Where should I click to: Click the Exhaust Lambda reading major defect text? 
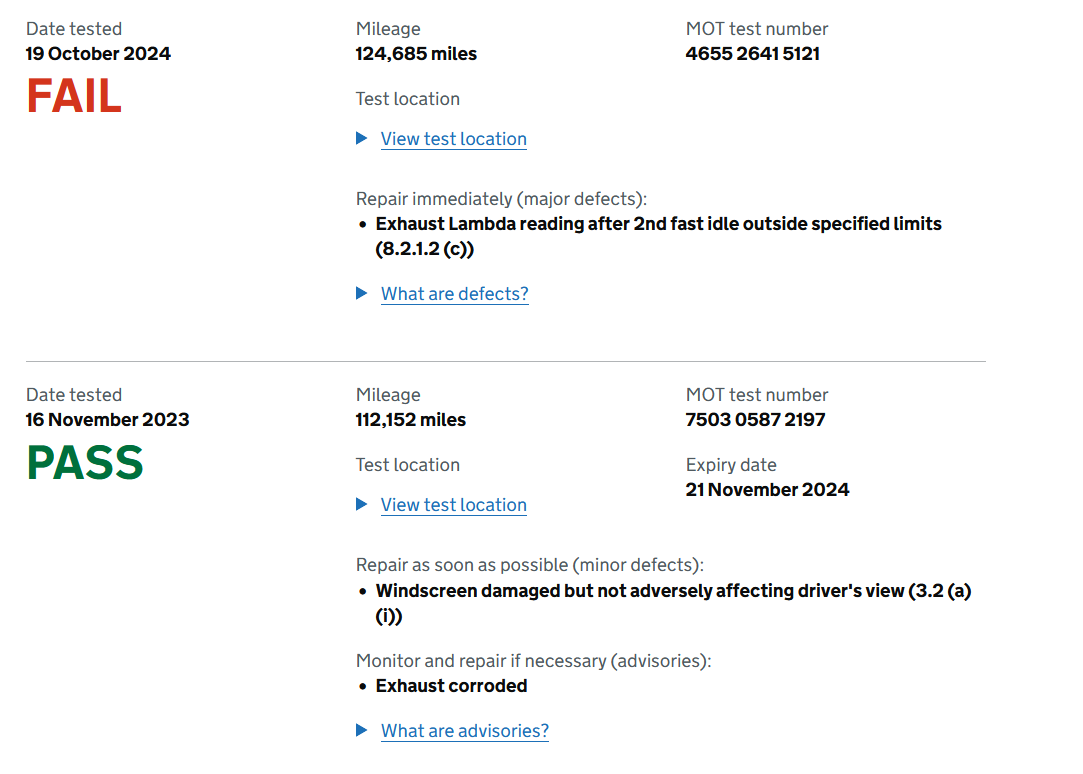click(x=658, y=224)
